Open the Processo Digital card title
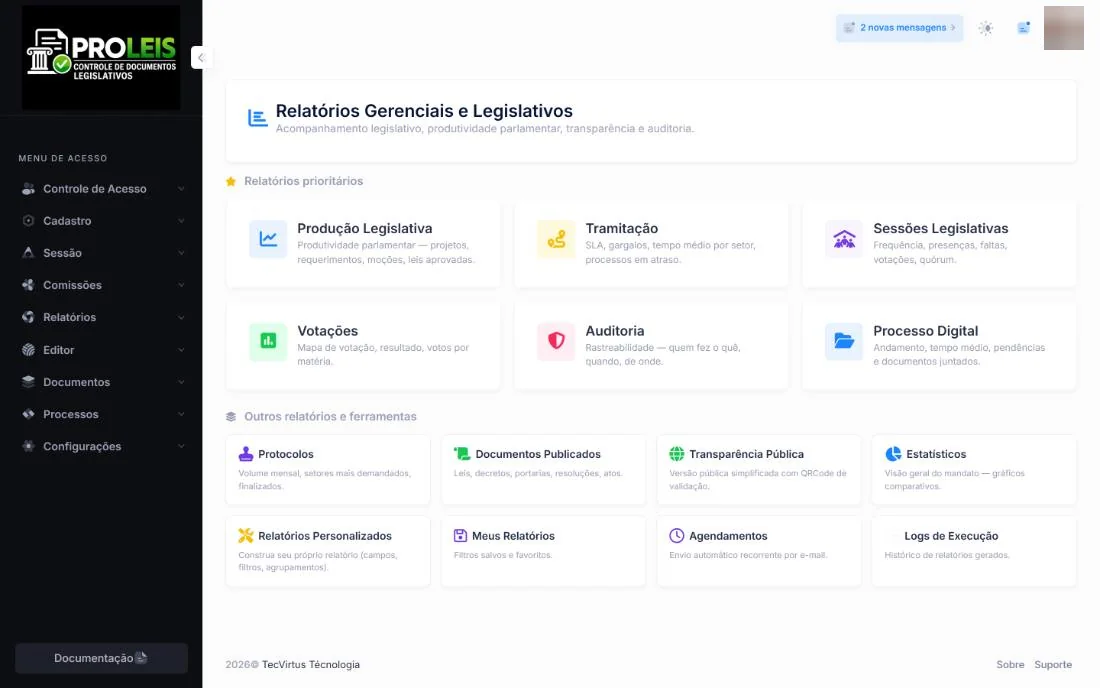This screenshot has width=1100, height=688. (x=925, y=331)
